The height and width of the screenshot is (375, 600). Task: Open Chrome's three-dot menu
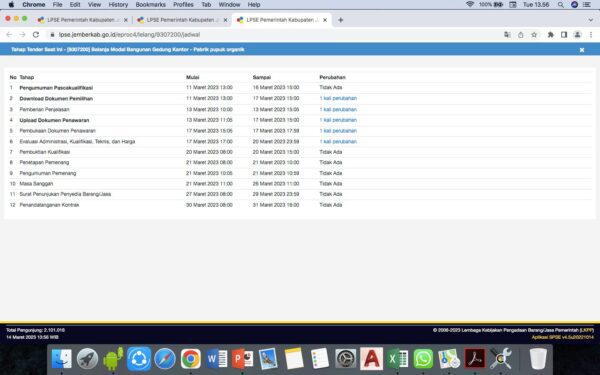click(591, 34)
